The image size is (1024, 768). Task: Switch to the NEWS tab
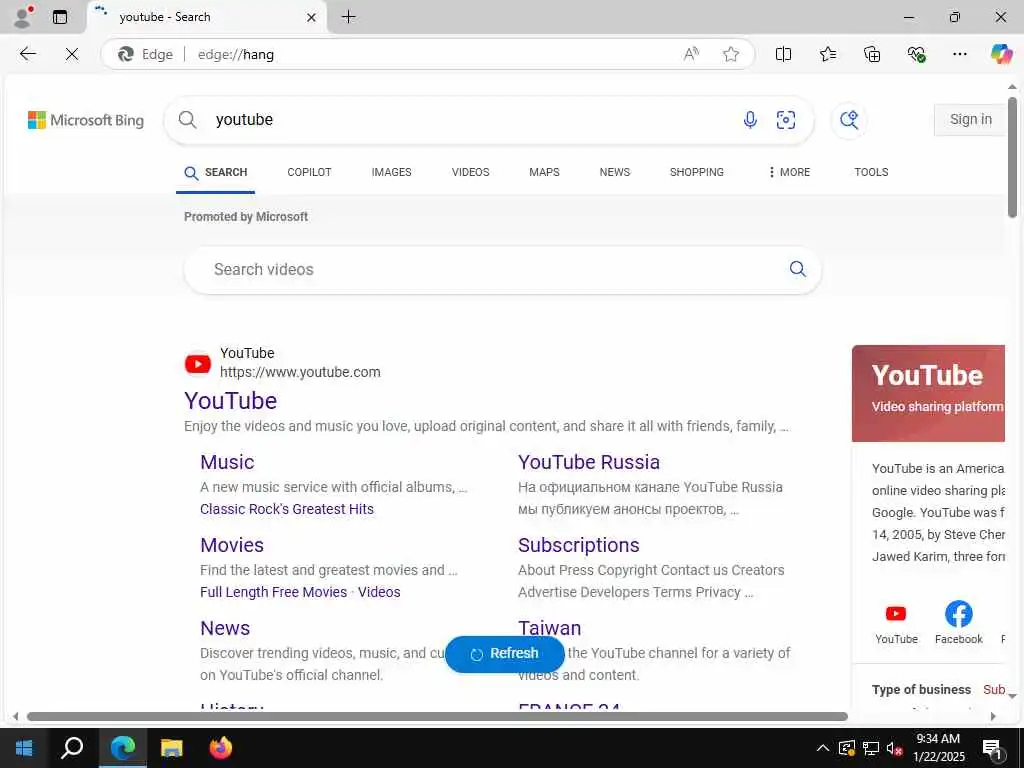click(x=615, y=172)
